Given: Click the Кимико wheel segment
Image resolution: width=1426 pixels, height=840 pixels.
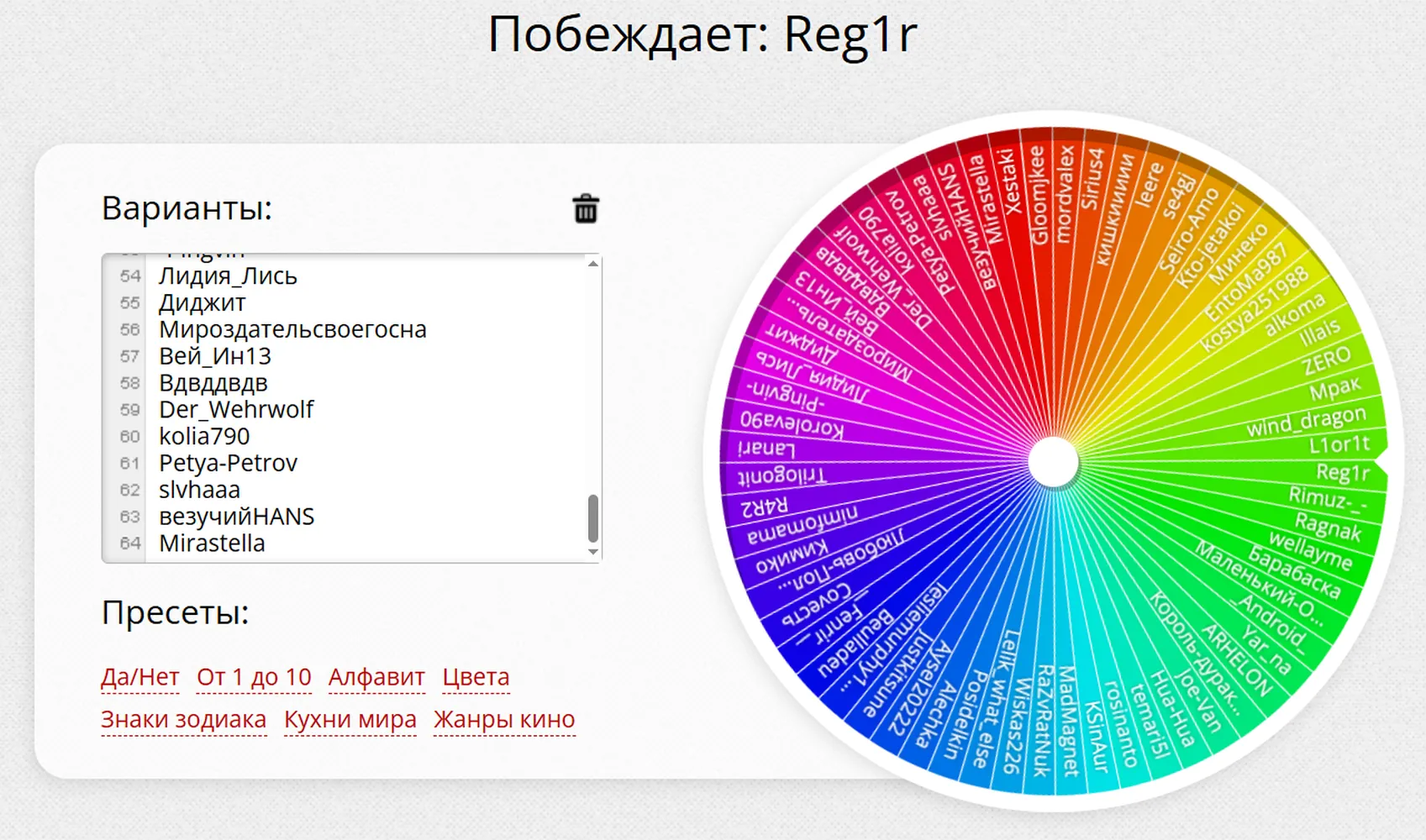Looking at the screenshot, I should (792, 558).
